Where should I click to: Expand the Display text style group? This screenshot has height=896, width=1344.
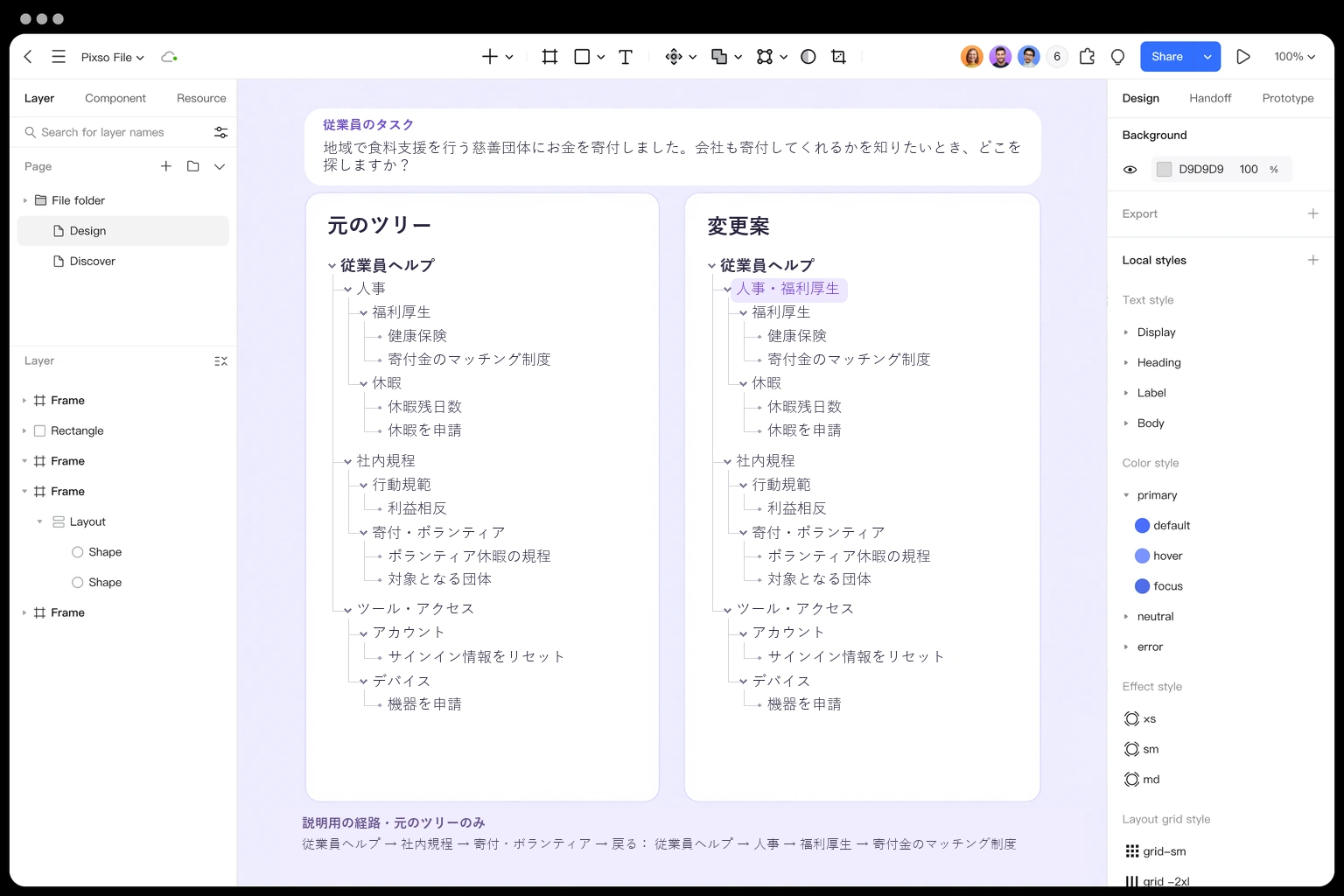[1126, 332]
